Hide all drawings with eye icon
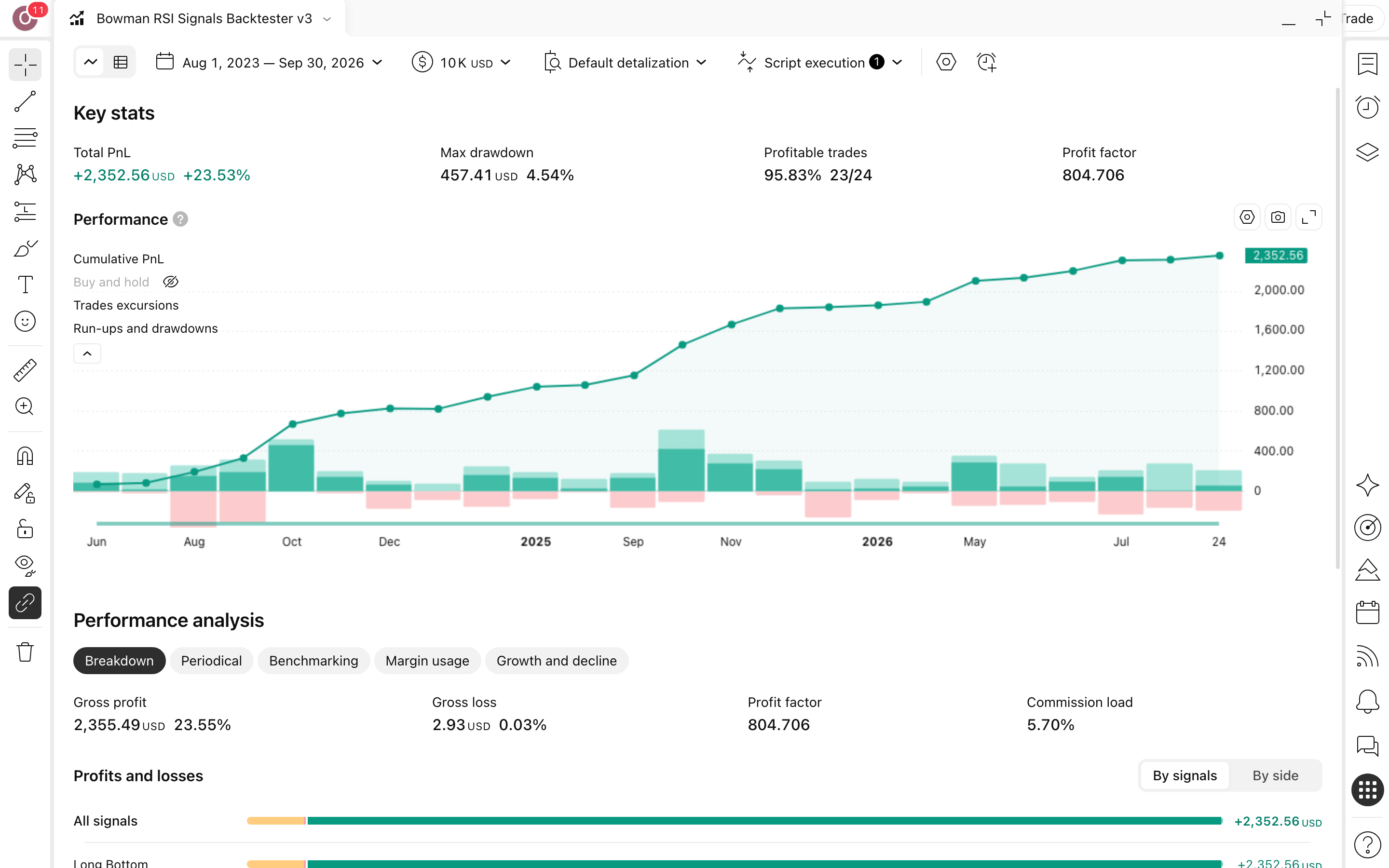The image size is (1389, 868). tap(25, 566)
